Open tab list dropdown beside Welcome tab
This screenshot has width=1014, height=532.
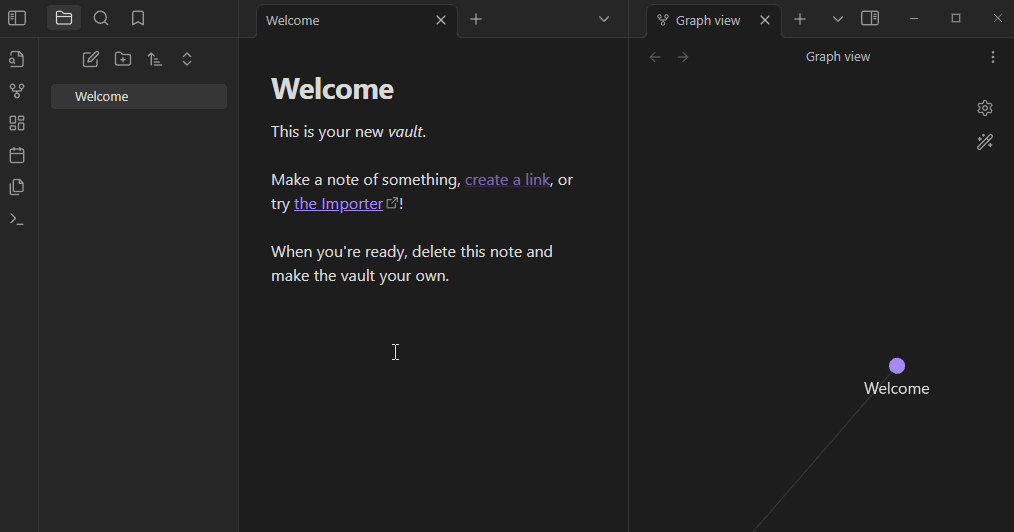point(604,19)
